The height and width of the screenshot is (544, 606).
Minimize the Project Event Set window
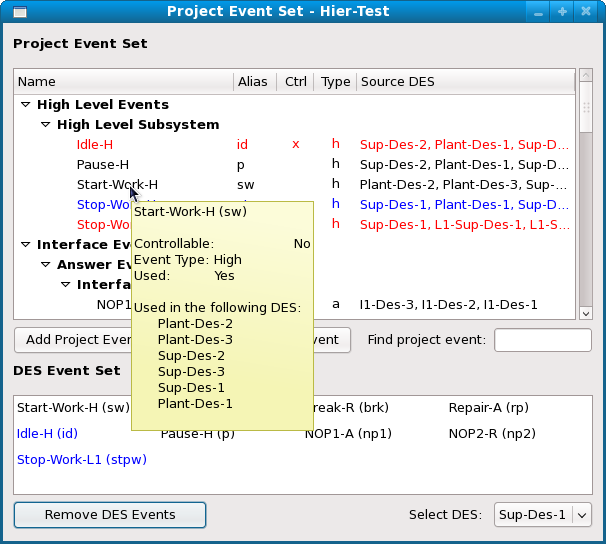coord(539,12)
